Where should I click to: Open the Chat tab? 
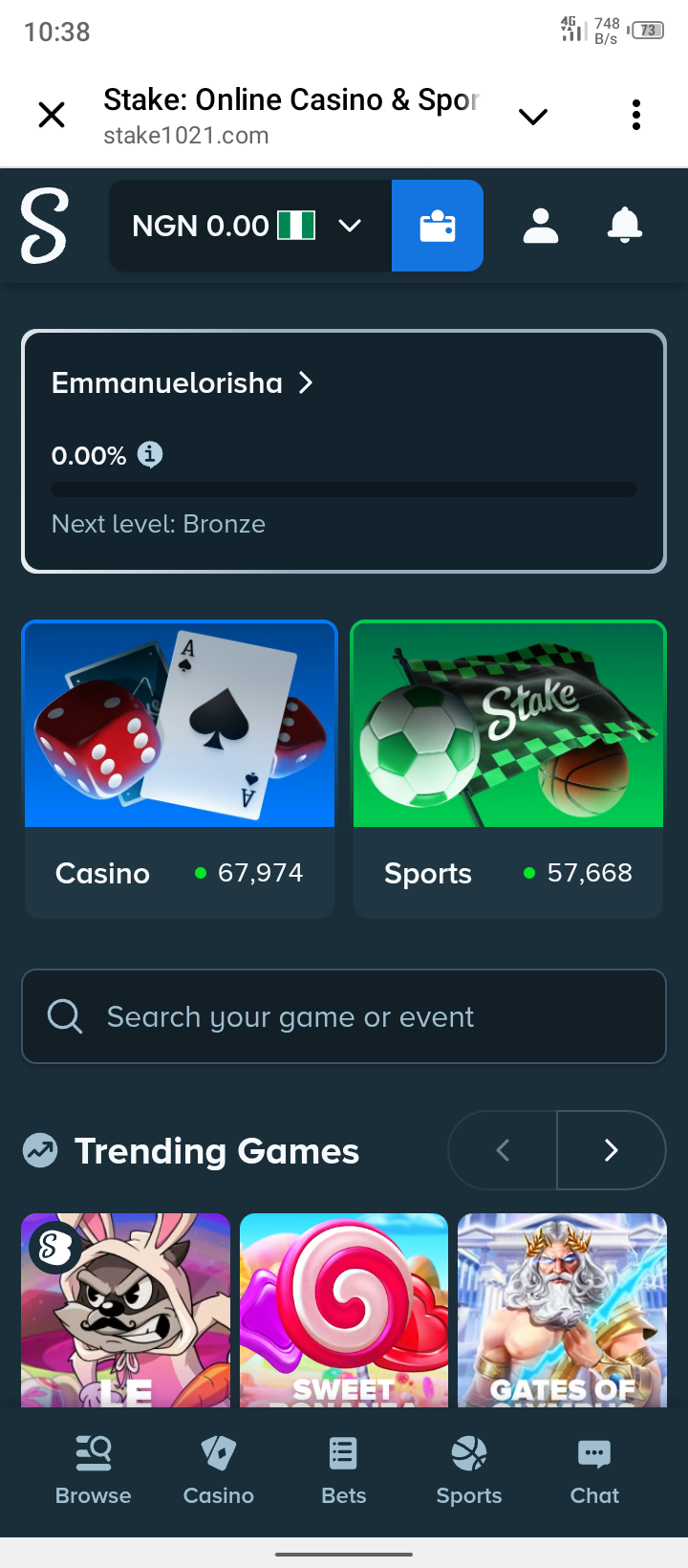coord(594,1470)
